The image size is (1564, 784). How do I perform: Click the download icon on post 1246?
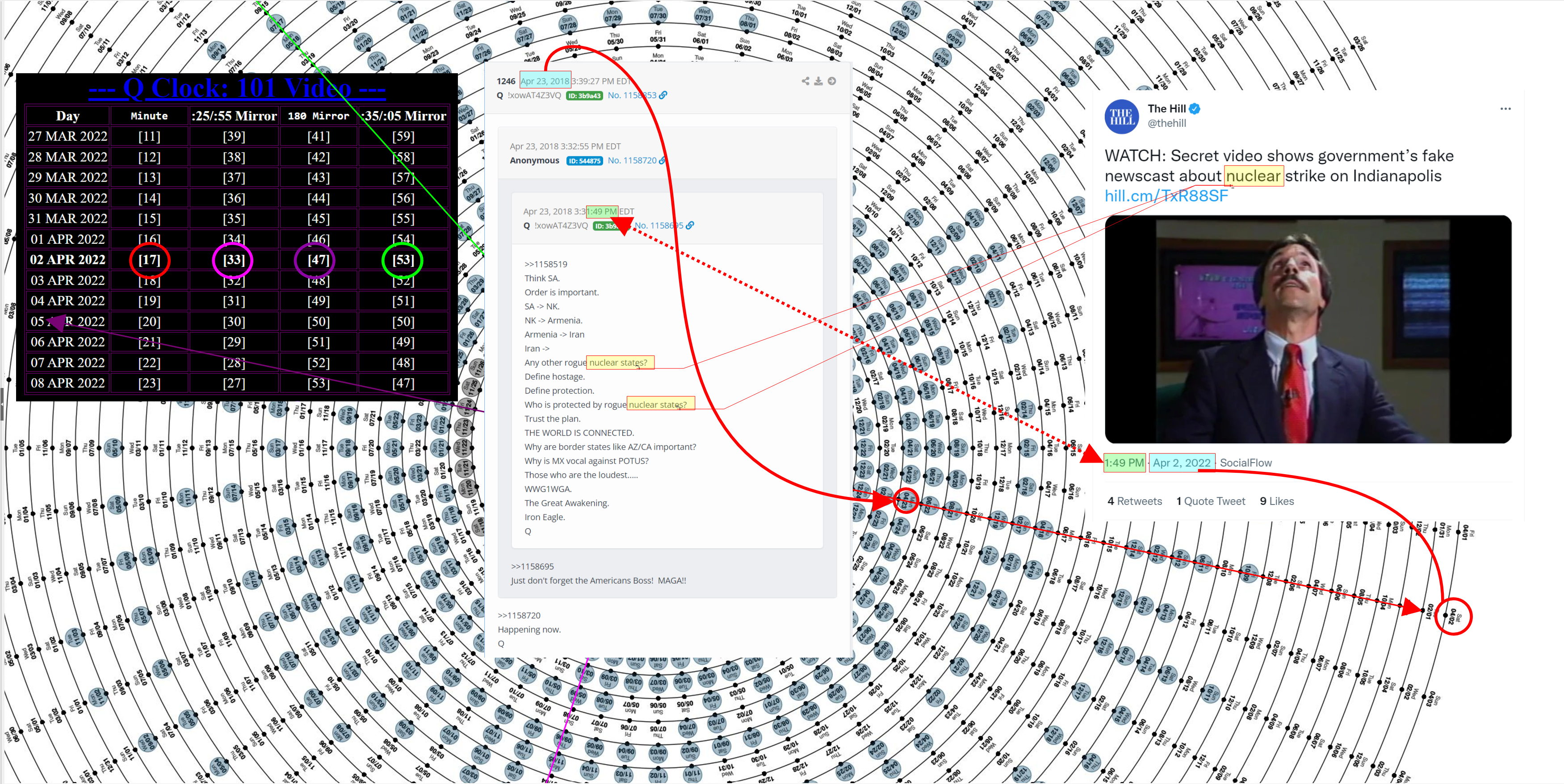(x=818, y=81)
